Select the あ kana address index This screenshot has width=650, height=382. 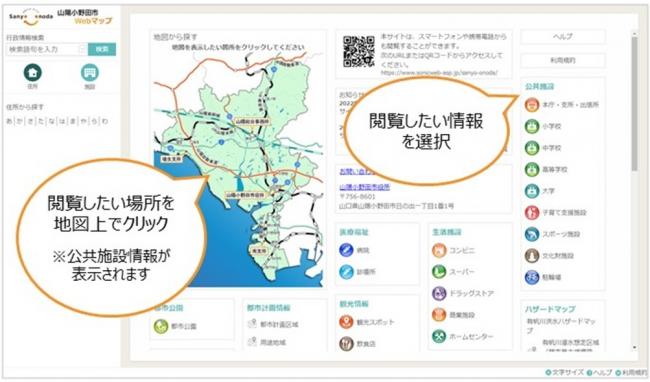[10, 121]
